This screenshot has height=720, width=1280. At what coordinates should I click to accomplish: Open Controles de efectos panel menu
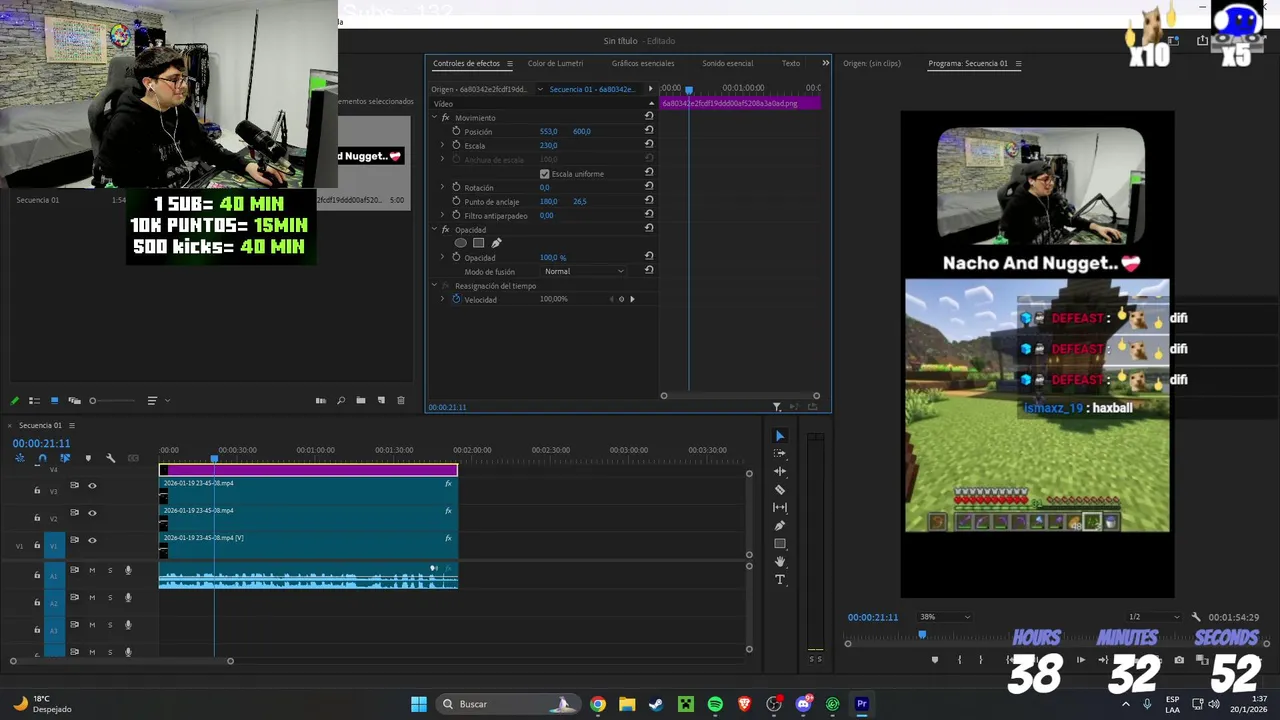509,64
